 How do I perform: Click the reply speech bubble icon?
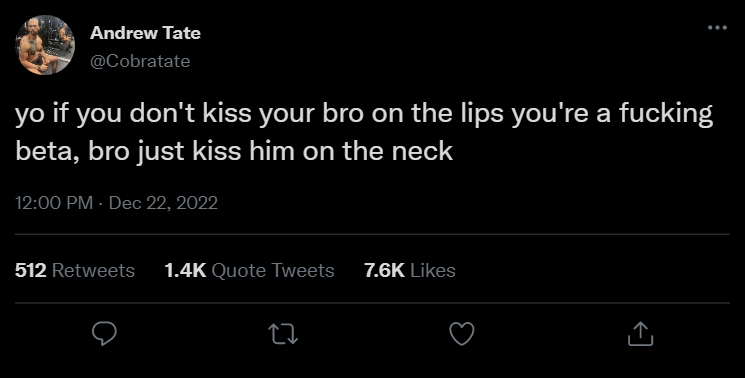click(104, 333)
